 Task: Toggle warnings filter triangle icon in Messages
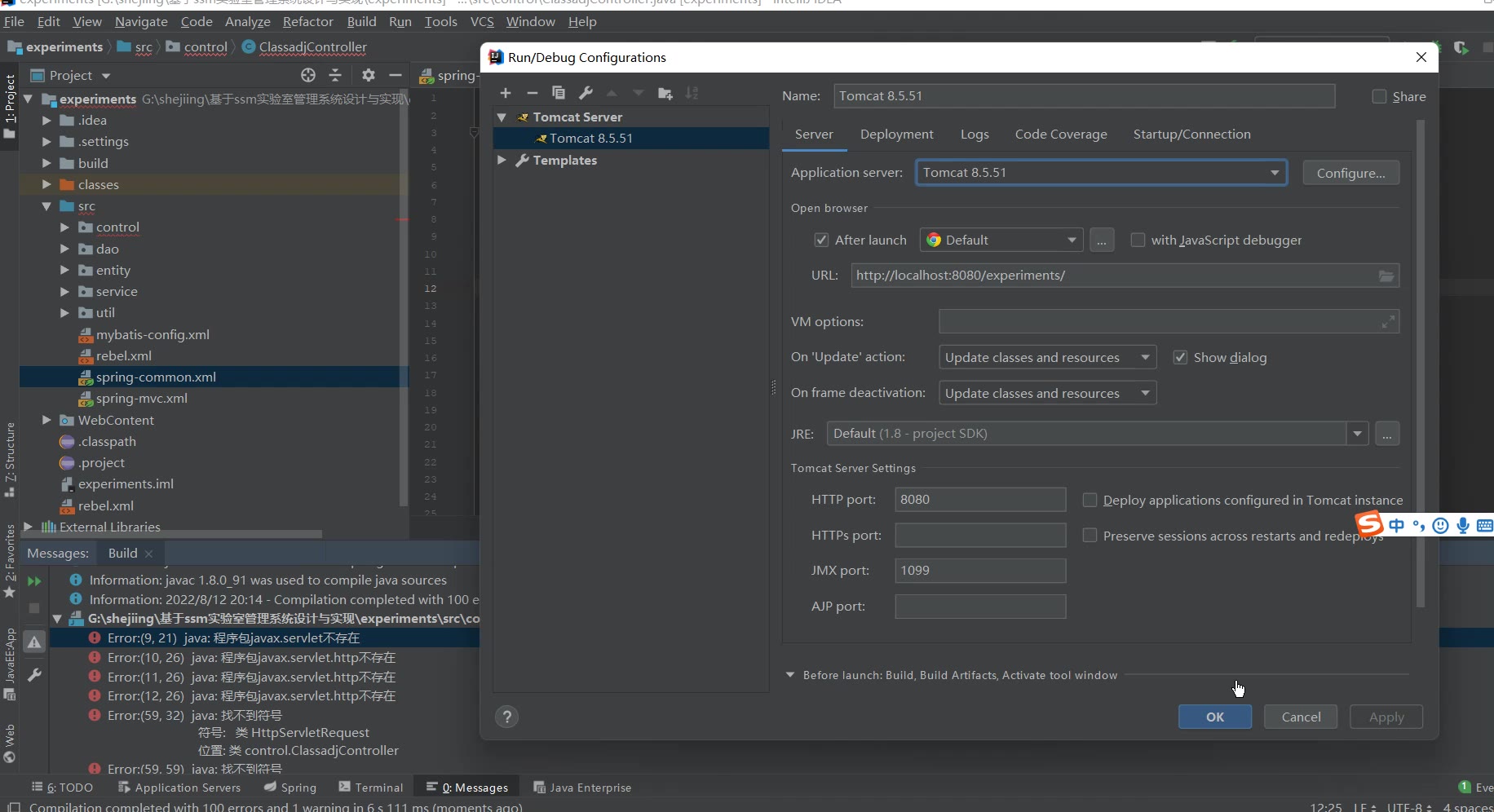click(34, 642)
